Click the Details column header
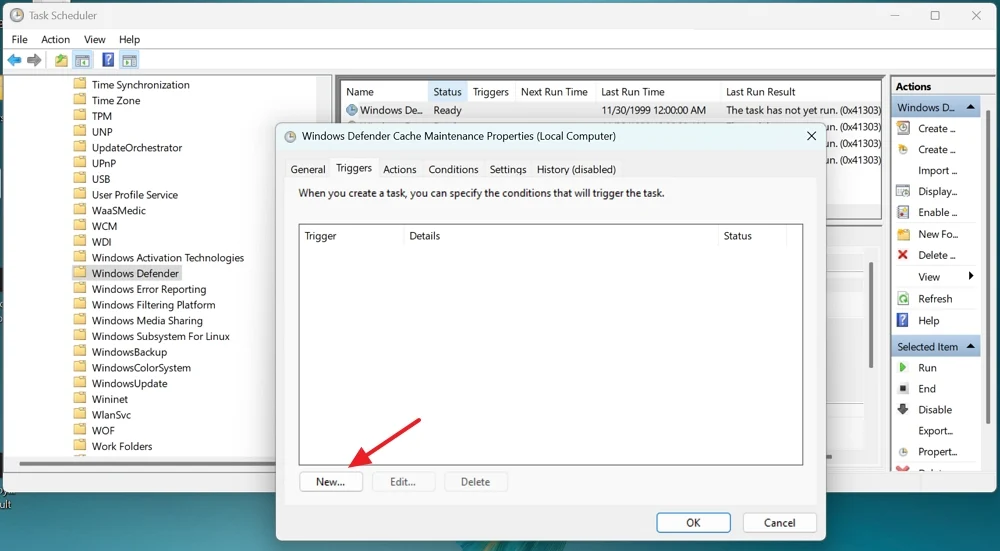Image resolution: width=1000 pixels, height=551 pixels. coord(561,236)
